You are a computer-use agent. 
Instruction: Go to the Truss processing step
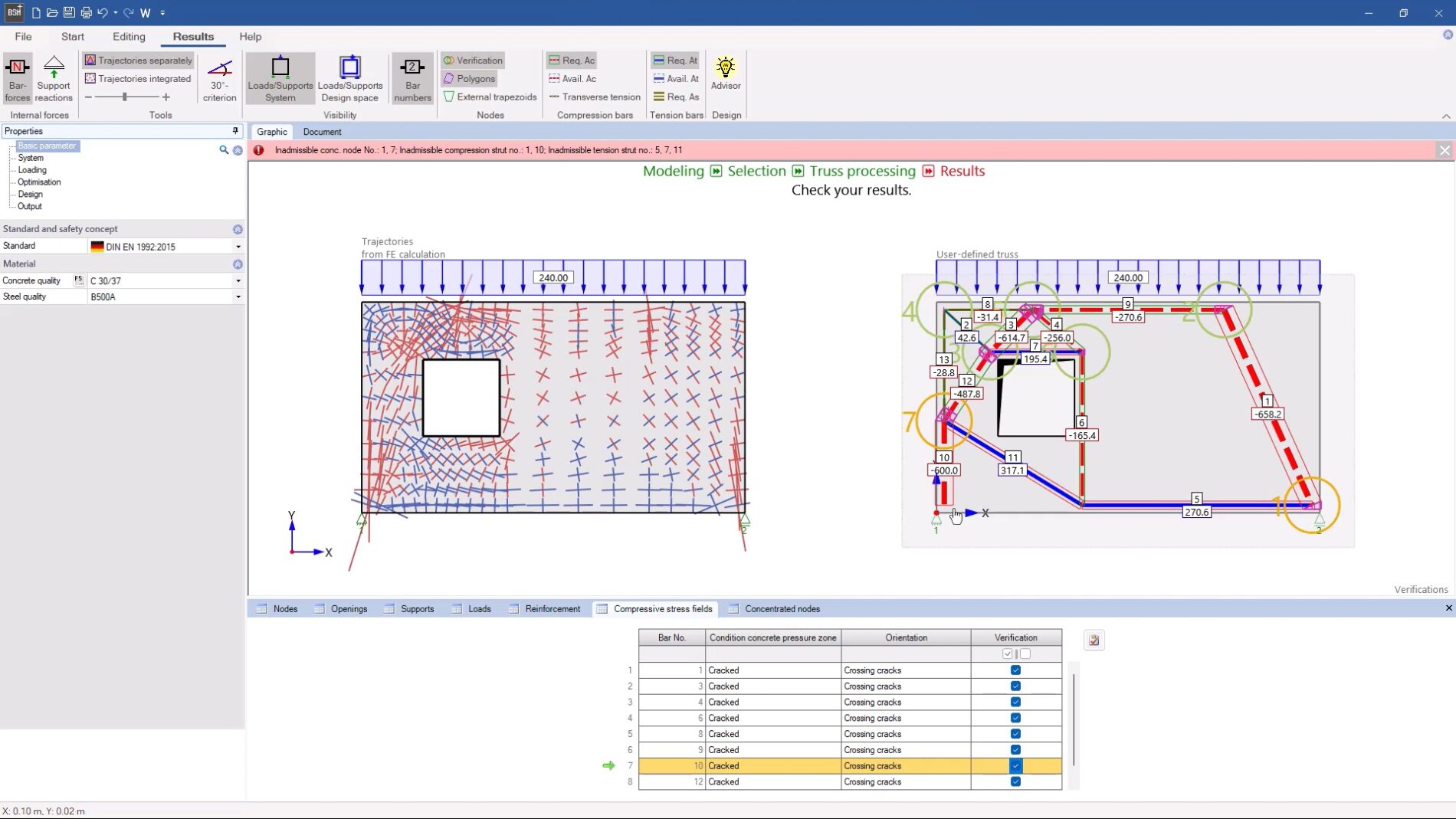862,171
